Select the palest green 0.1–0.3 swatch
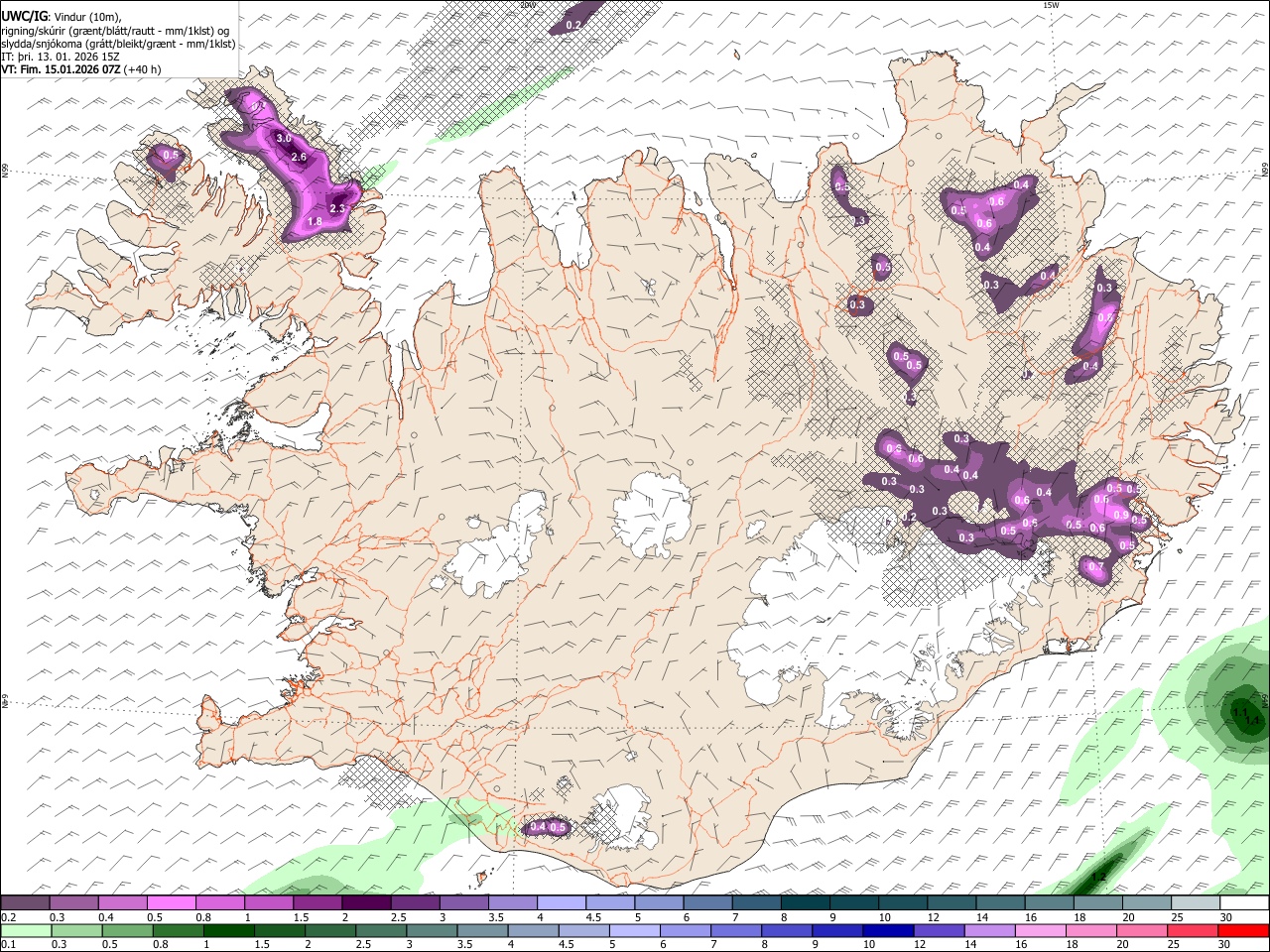 26,930
